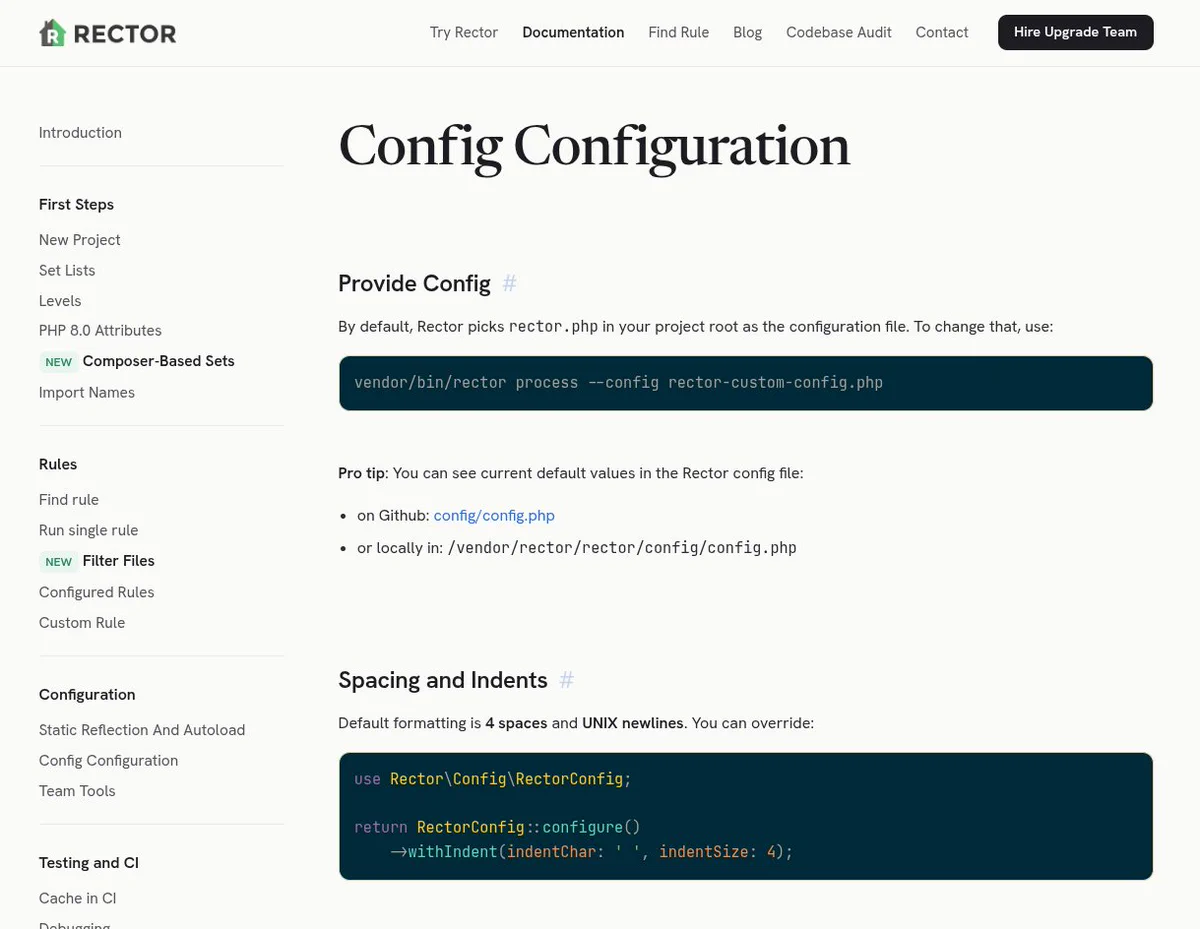Open the Blog nav link
The width and height of the screenshot is (1200, 929).
(x=747, y=32)
